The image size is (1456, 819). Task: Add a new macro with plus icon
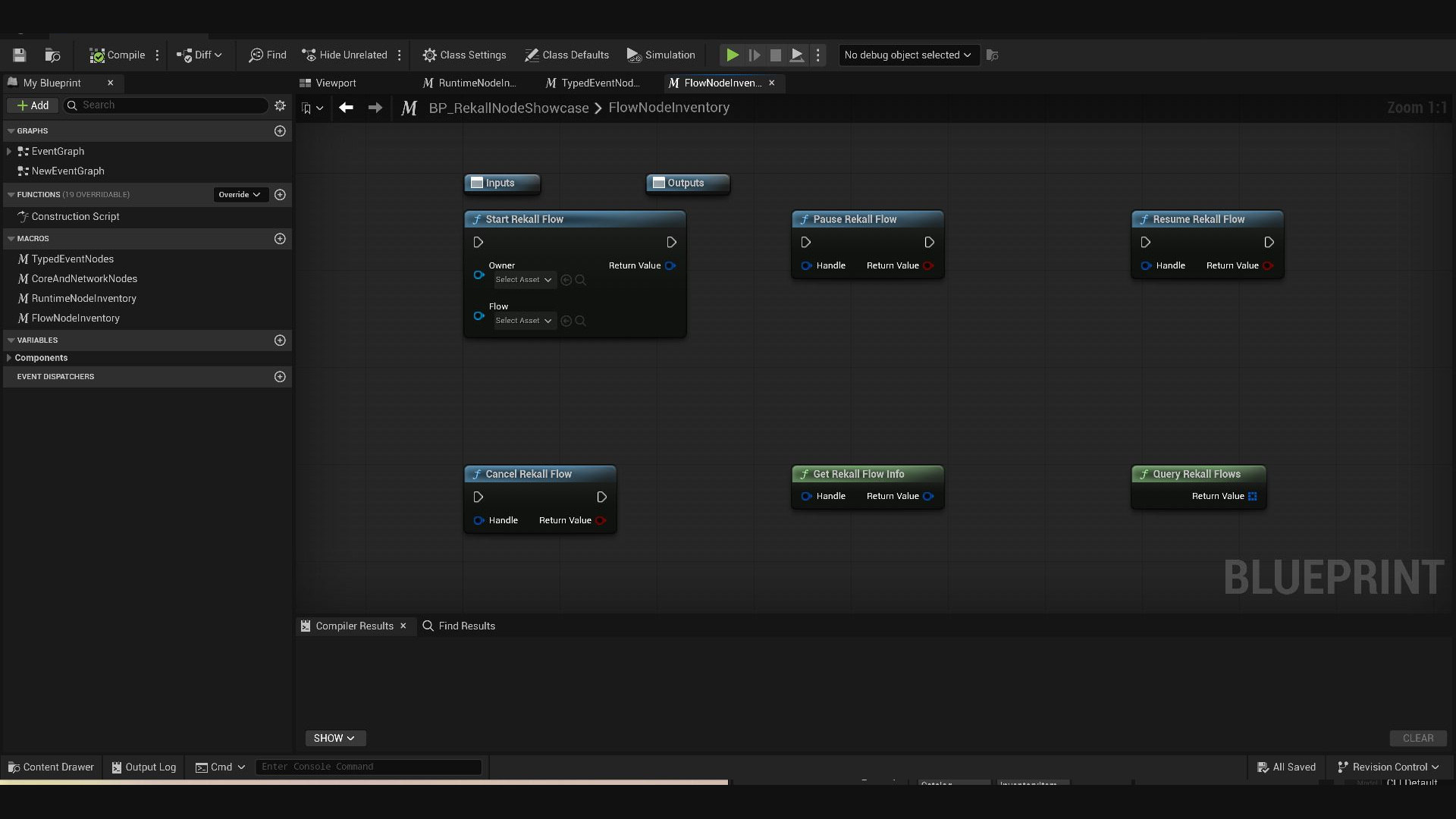point(280,239)
